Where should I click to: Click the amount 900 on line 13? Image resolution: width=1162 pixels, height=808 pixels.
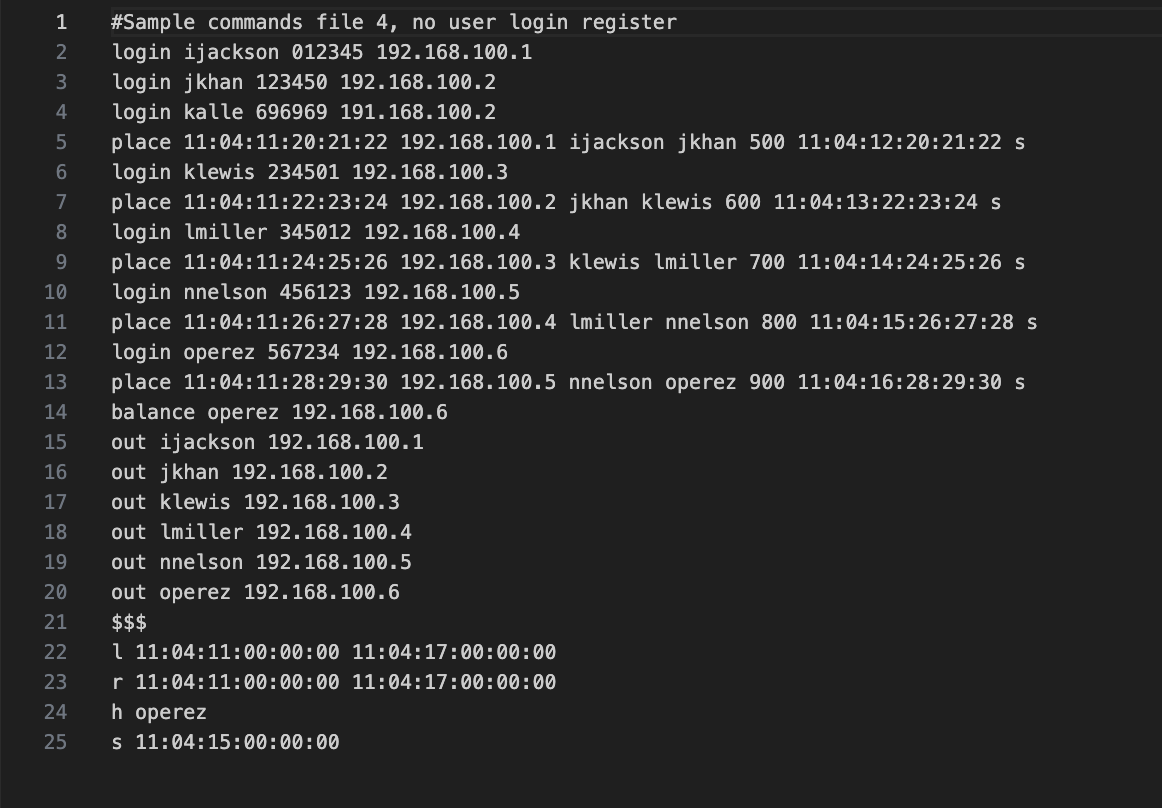[767, 383]
